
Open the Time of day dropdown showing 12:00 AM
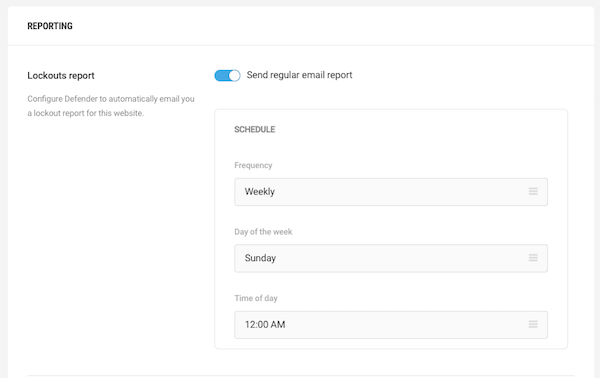[x=391, y=325]
